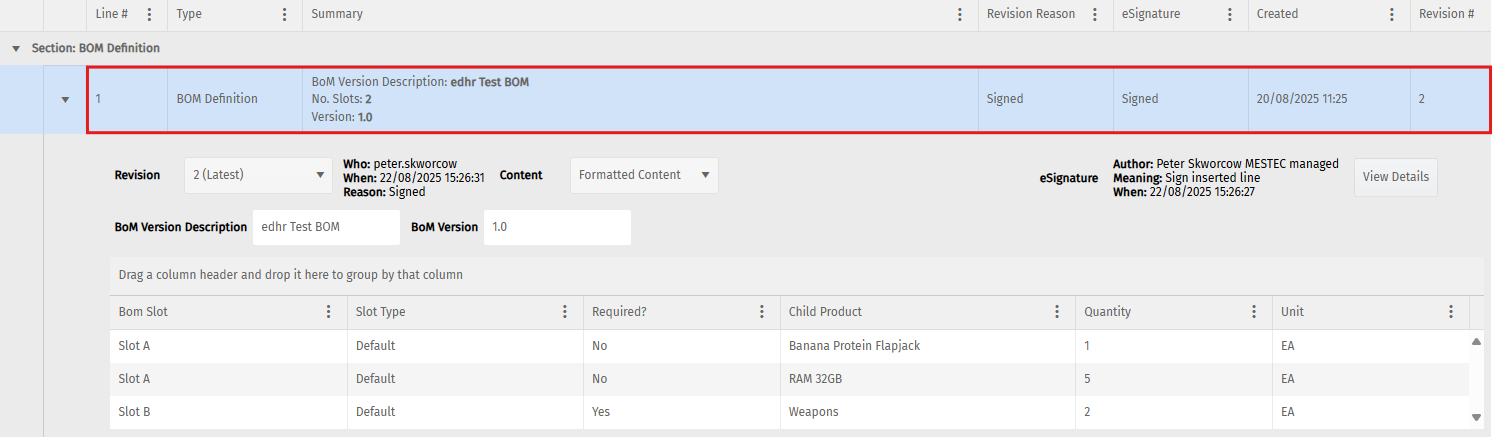Open the Line # column menu
Screen dimensions: 1493x437
[x=150, y=15]
